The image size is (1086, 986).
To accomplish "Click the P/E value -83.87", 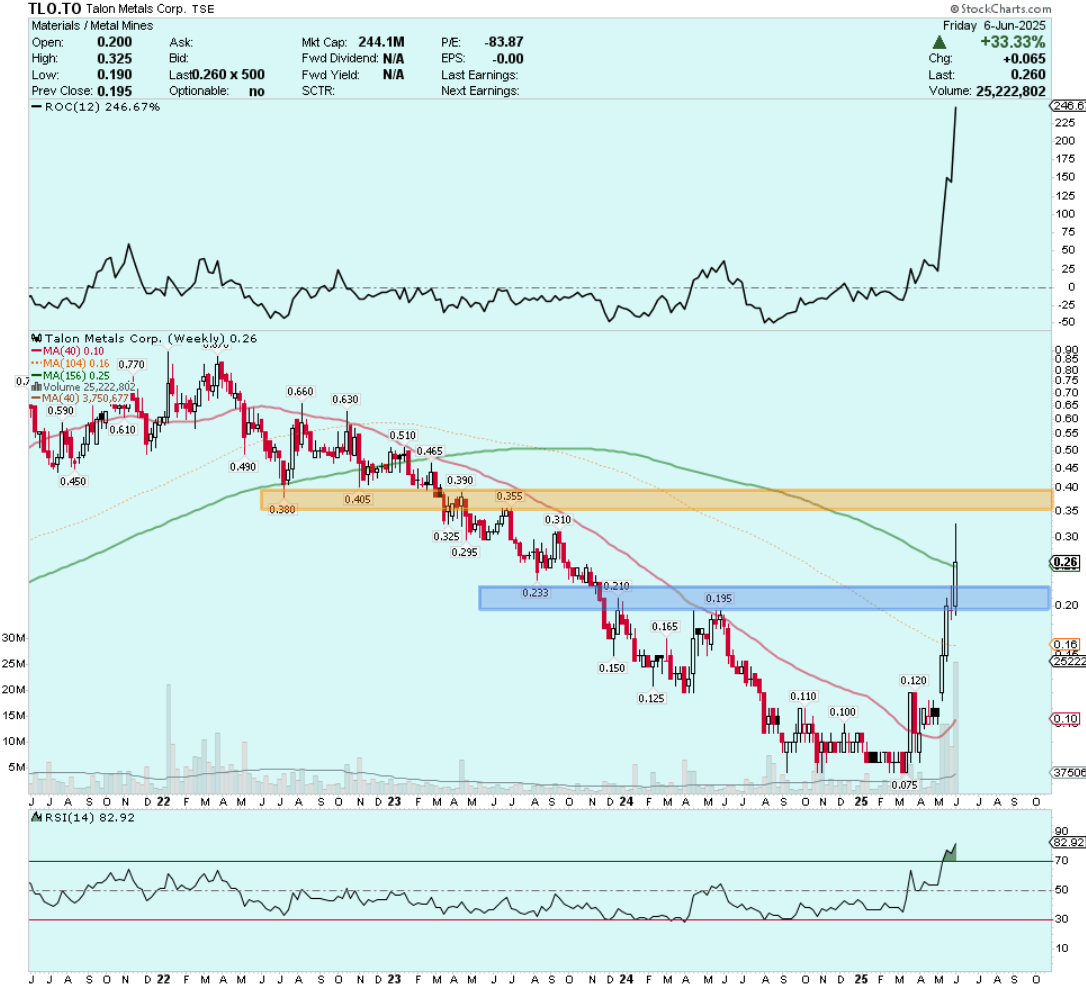I will click(x=504, y=42).
